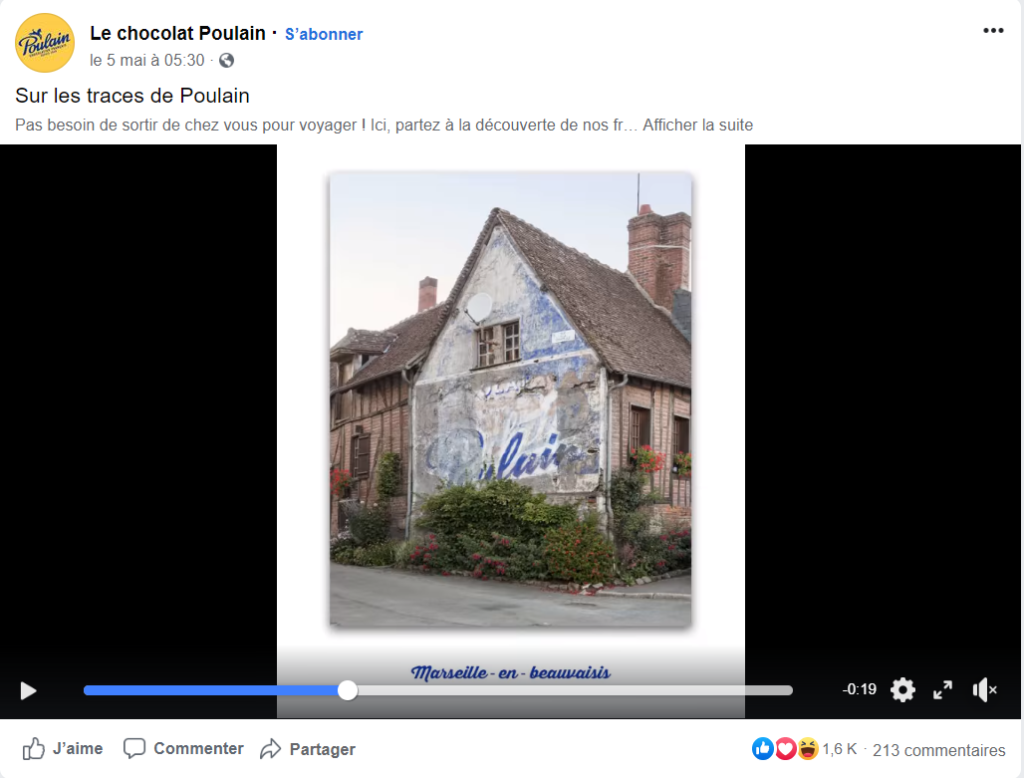1024x778 pixels.
Task: Enter fullscreen video mode
Action: 942,690
